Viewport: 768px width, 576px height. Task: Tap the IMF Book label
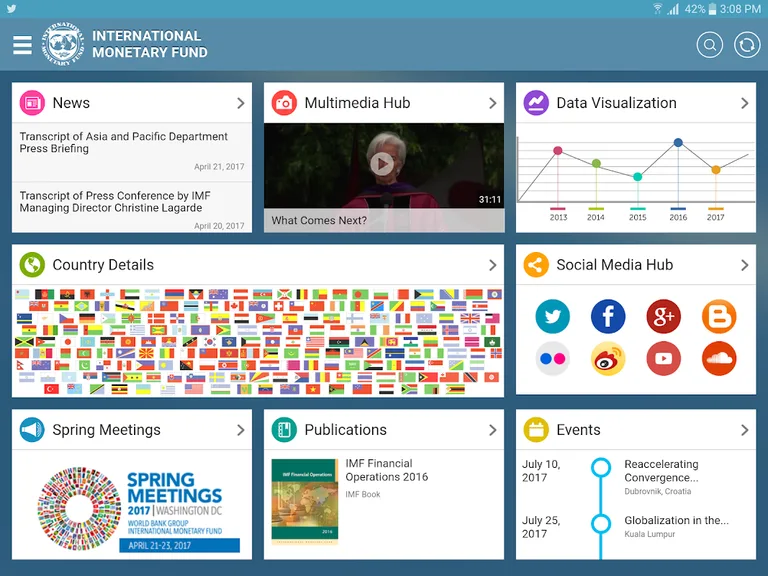pyautogui.click(x=362, y=494)
